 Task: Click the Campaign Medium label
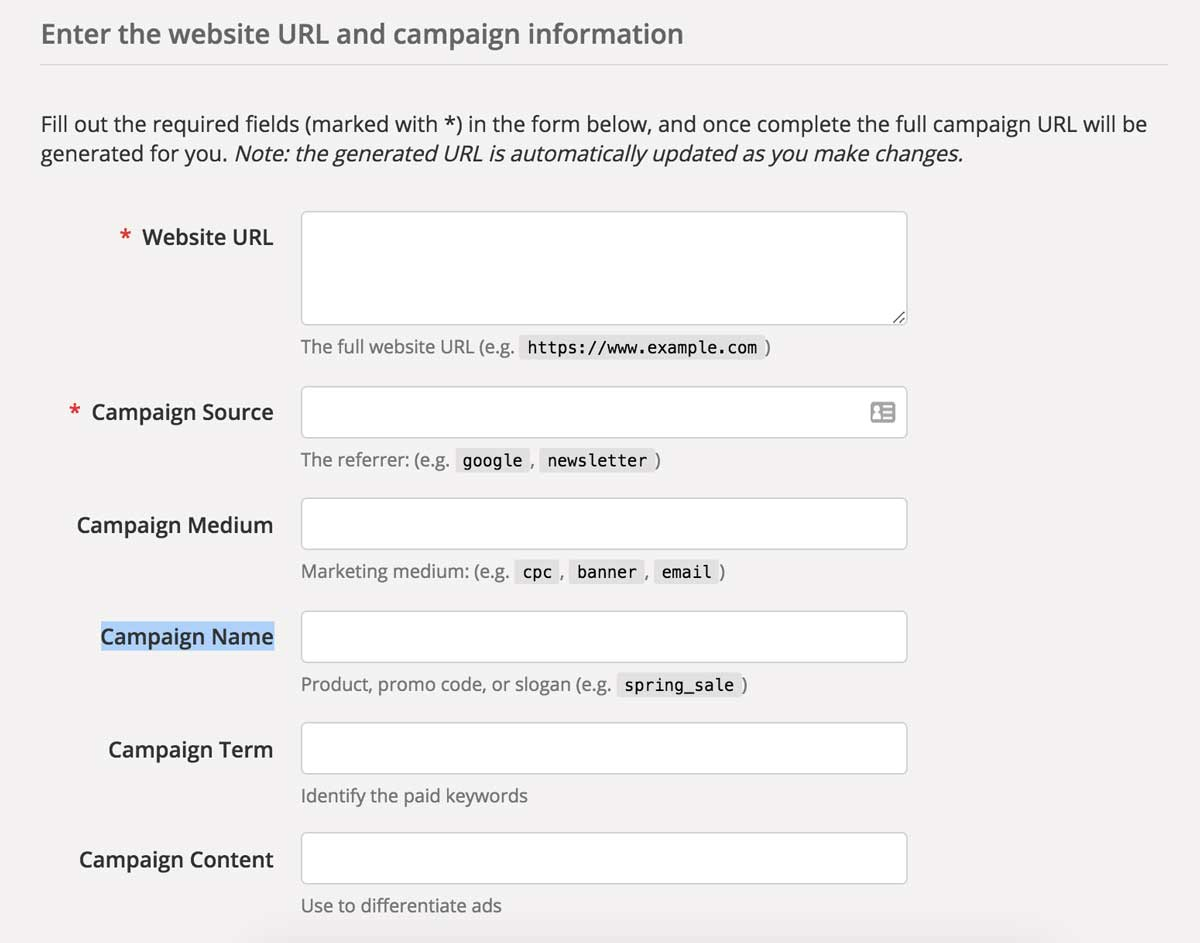click(x=174, y=525)
